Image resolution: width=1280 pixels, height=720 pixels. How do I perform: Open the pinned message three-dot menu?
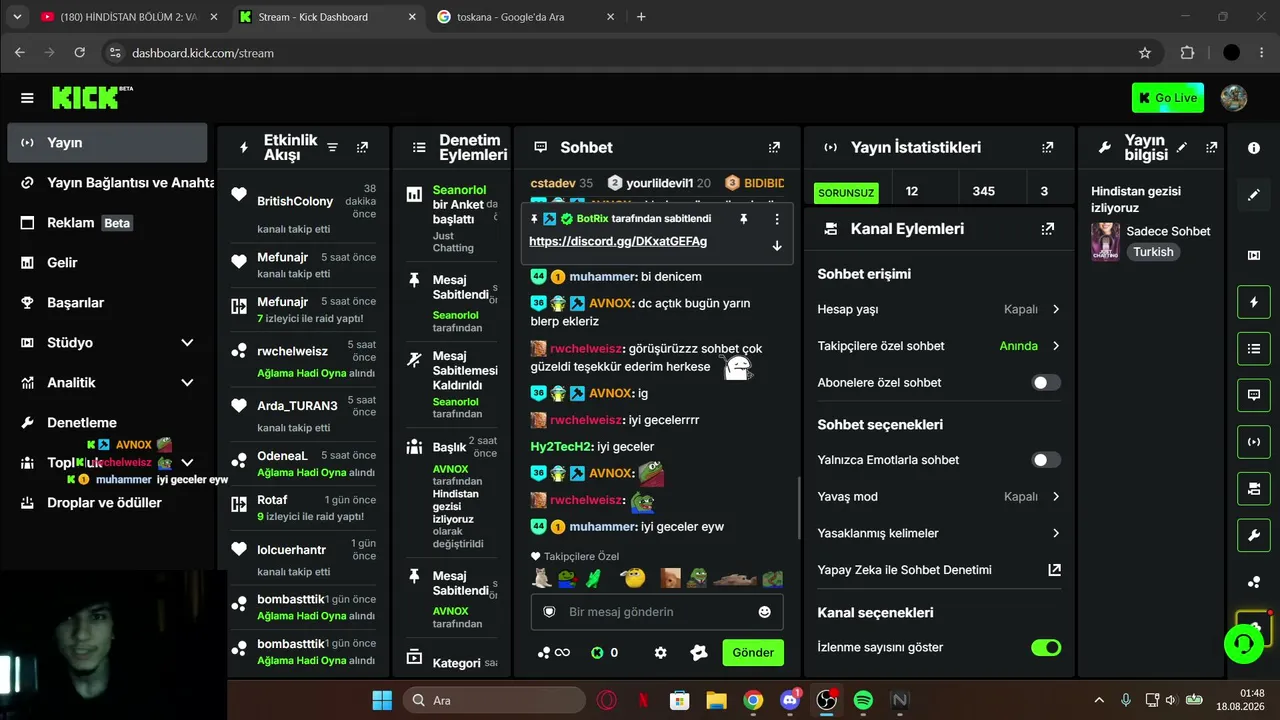pos(777,218)
